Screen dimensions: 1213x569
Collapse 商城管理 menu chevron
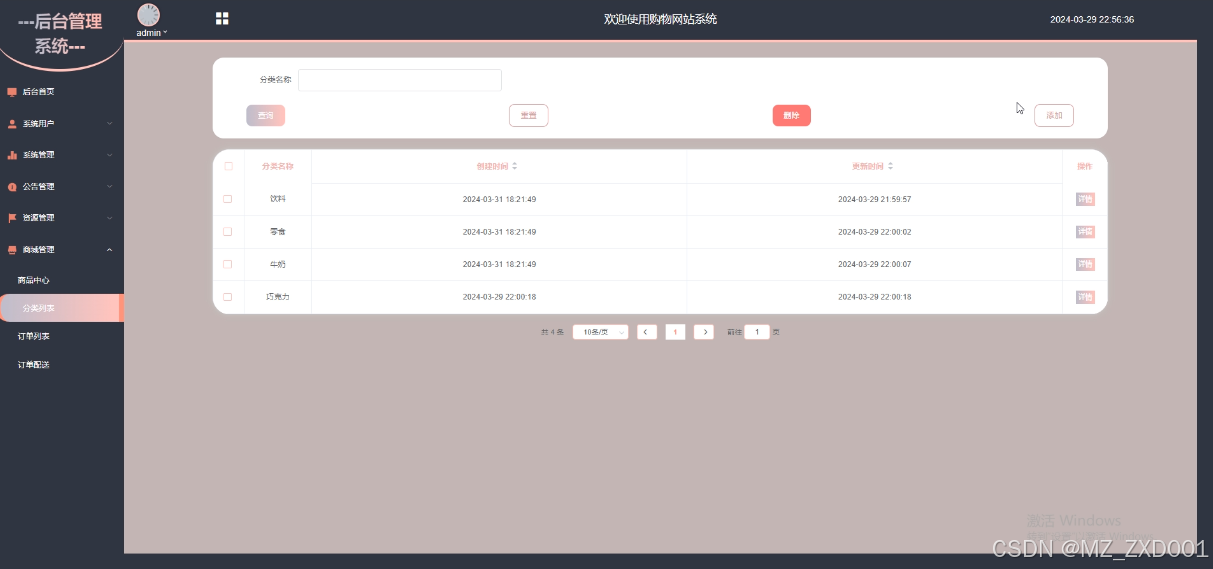click(x=109, y=250)
